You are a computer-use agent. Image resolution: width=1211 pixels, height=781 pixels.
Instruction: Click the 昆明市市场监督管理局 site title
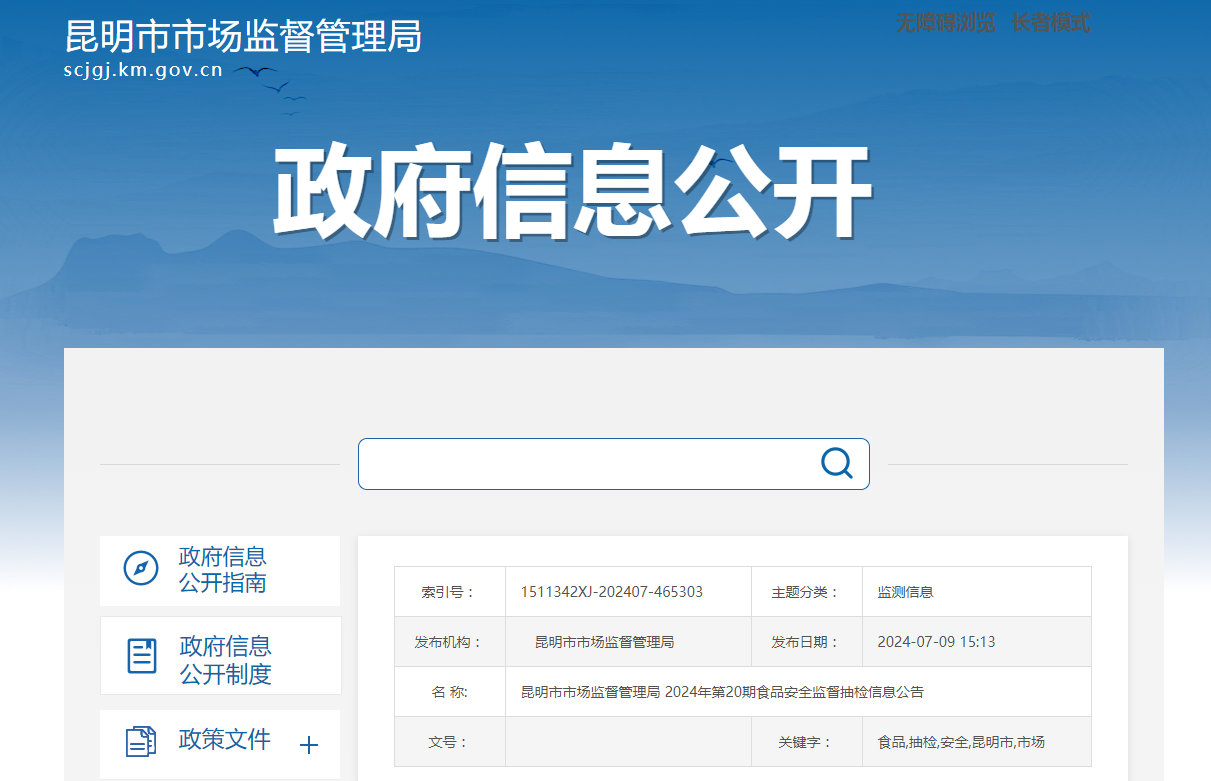point(243,36)
